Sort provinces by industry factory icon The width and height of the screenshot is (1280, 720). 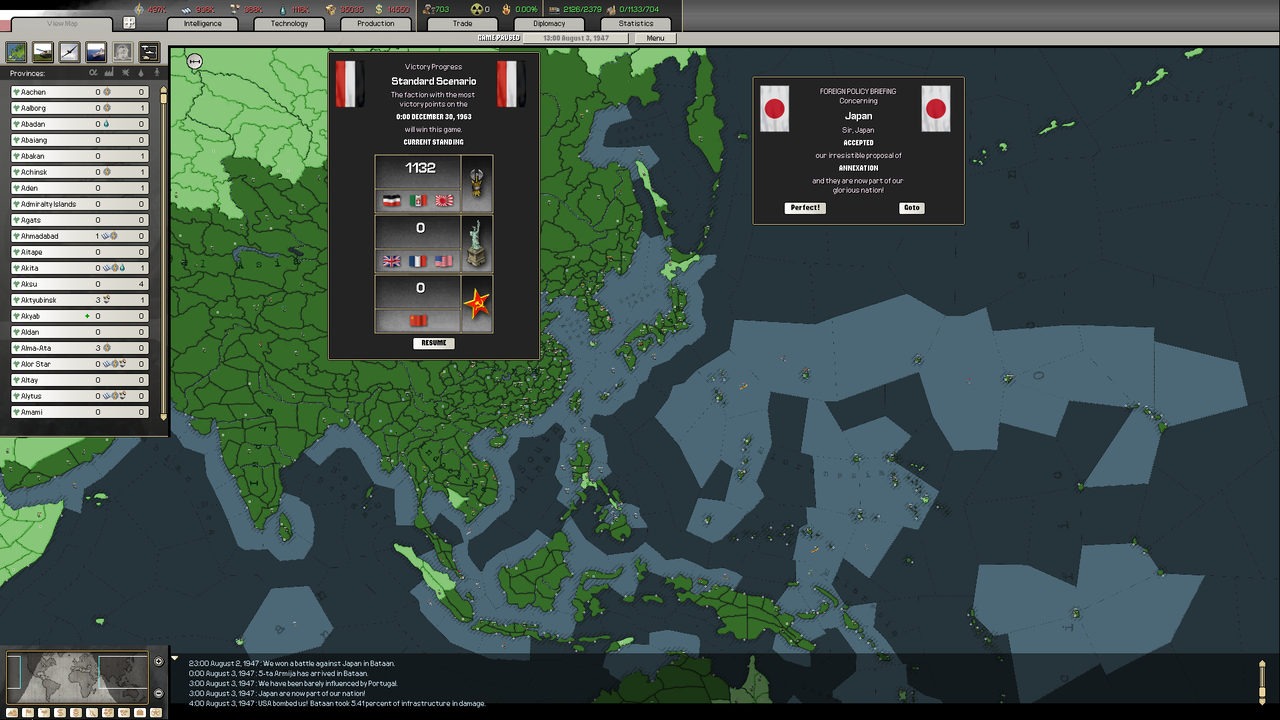109,72
